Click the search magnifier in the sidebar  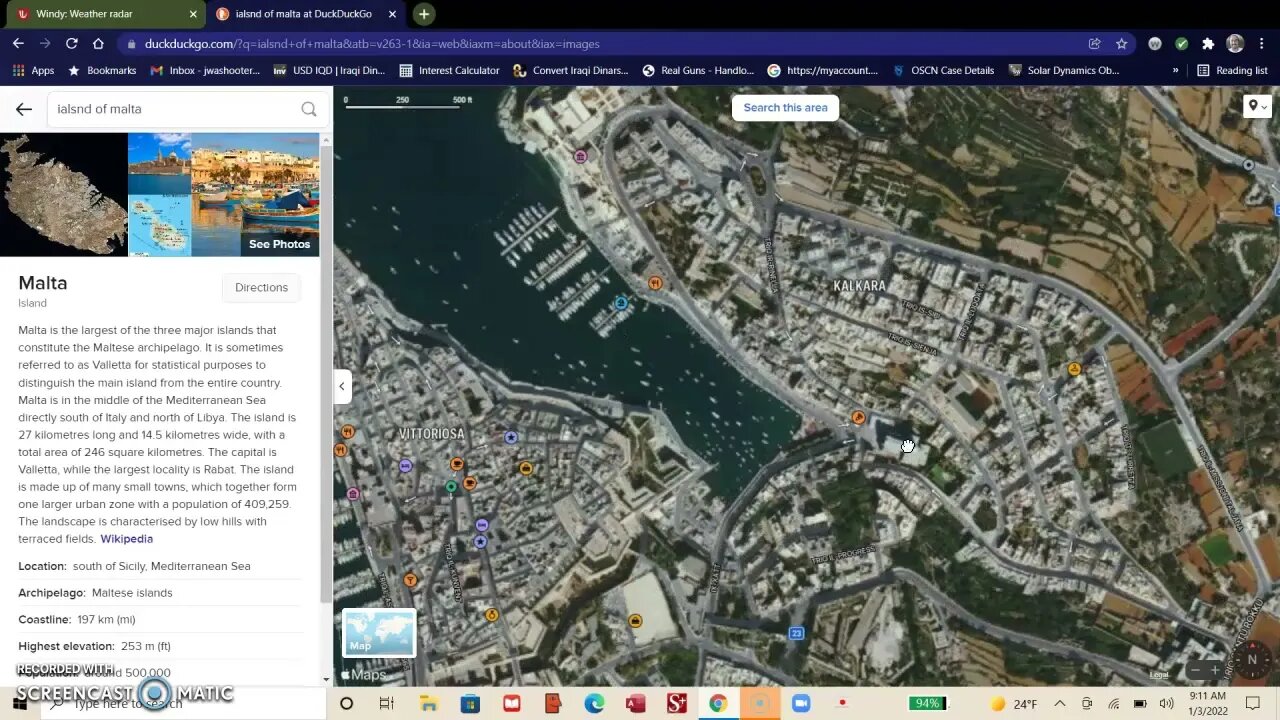pos(308,109)
